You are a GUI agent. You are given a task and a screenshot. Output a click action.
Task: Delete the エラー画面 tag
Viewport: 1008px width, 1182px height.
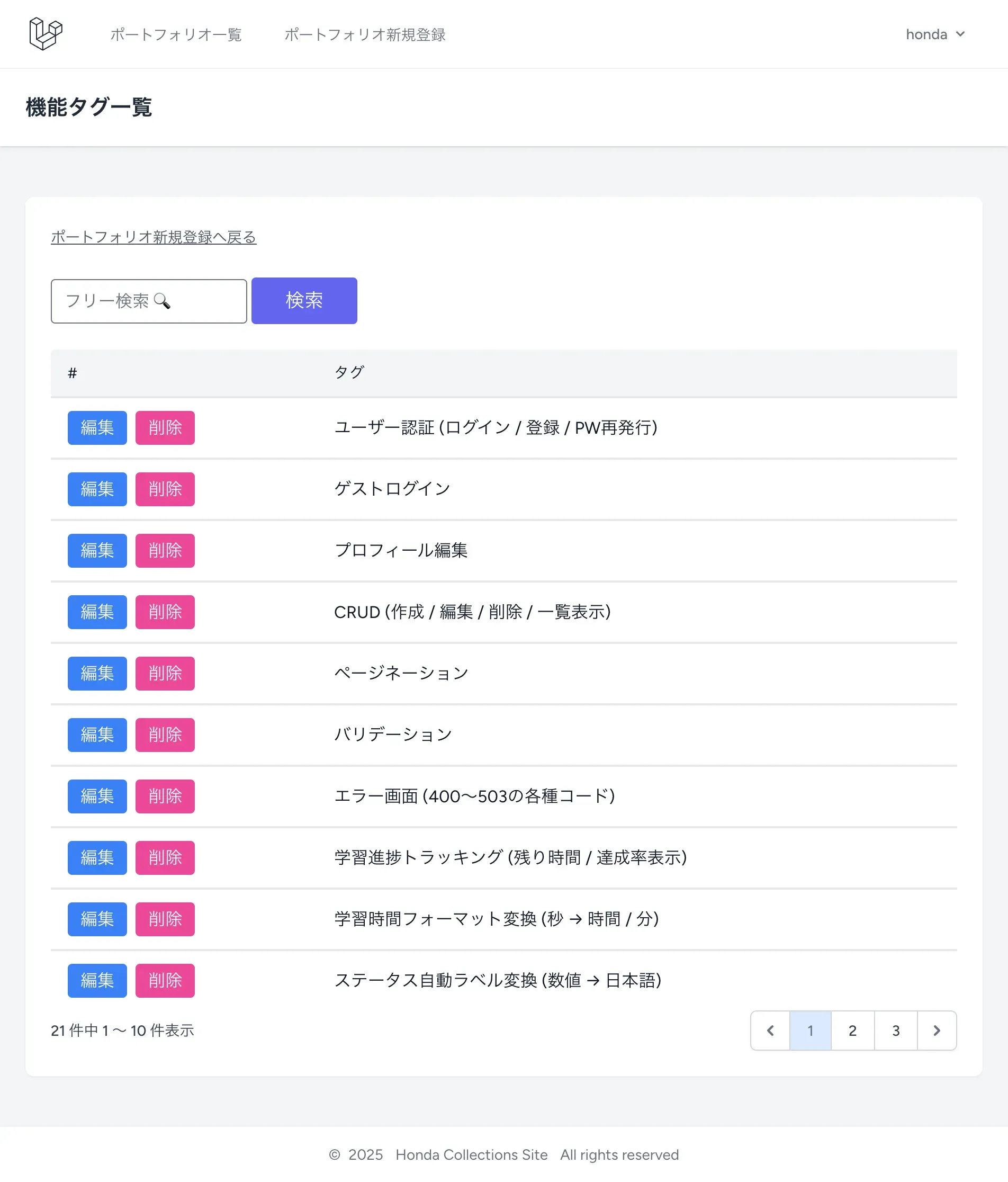[x=165, y=796]
